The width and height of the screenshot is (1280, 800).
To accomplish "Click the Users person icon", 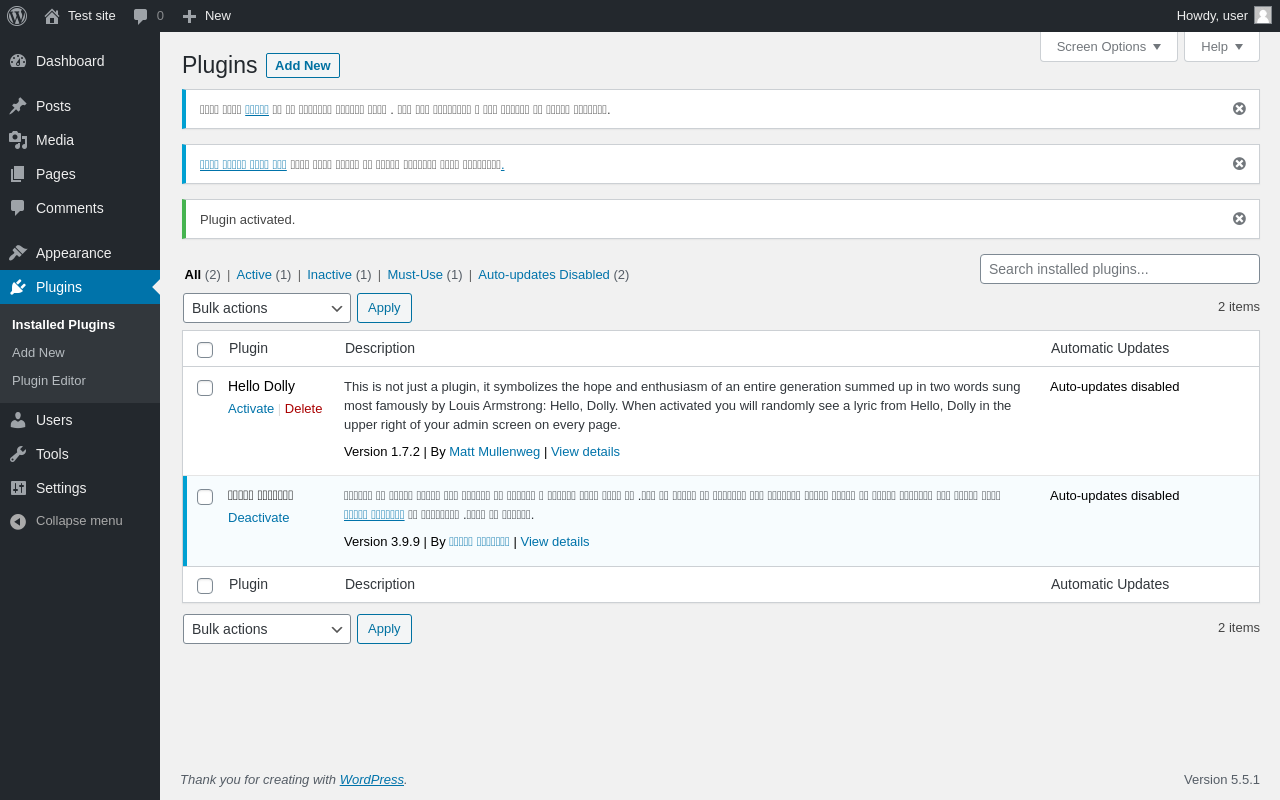I will pyautogui.click(x=18, y=420).
